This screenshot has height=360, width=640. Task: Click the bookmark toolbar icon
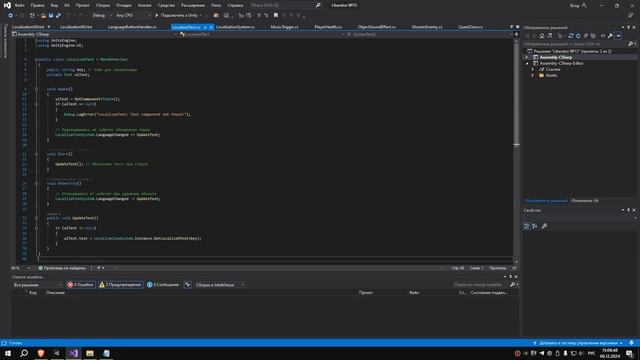tap(276, 15)
